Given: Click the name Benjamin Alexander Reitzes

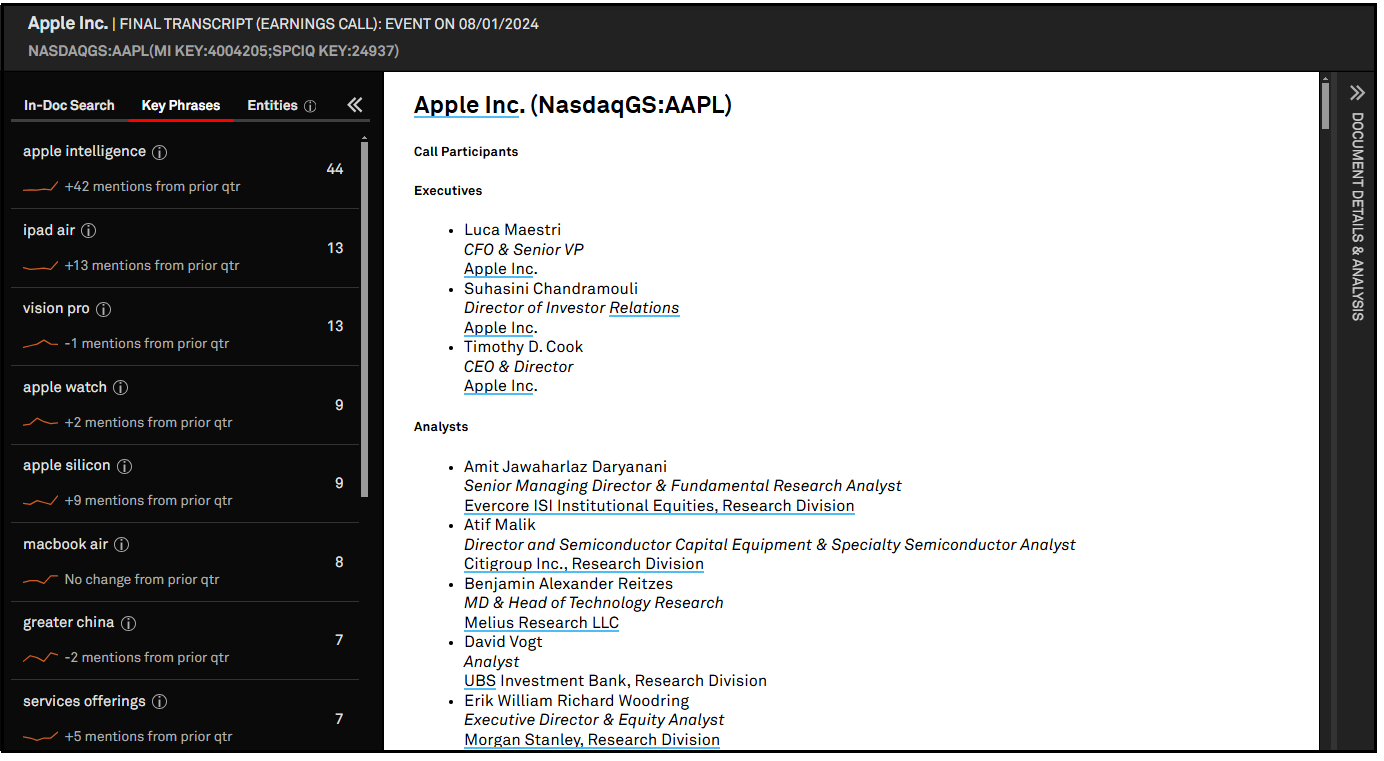Looking at the screenshot, I should [568, 584].
